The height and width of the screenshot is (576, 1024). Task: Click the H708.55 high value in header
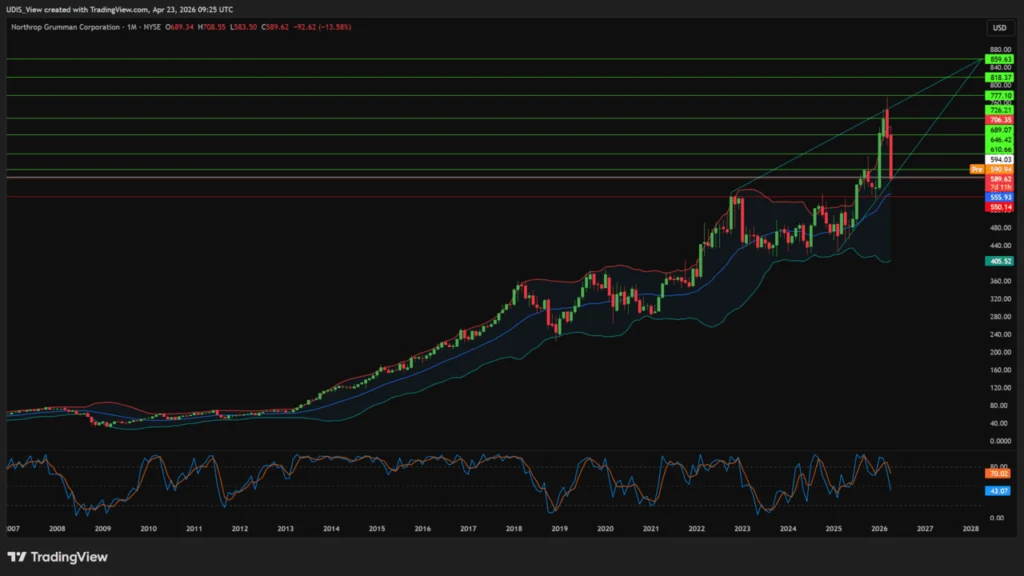coord(212,27)
